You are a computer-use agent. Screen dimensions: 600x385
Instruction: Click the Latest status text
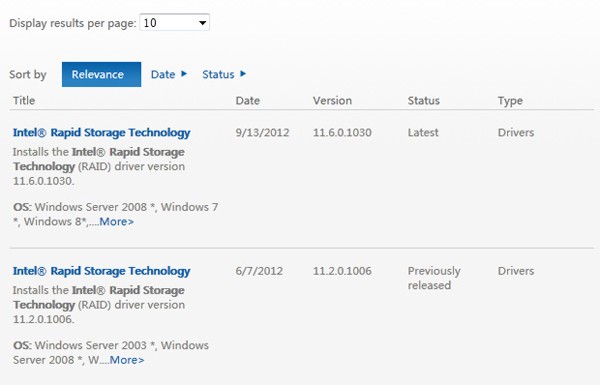point(423,133)
